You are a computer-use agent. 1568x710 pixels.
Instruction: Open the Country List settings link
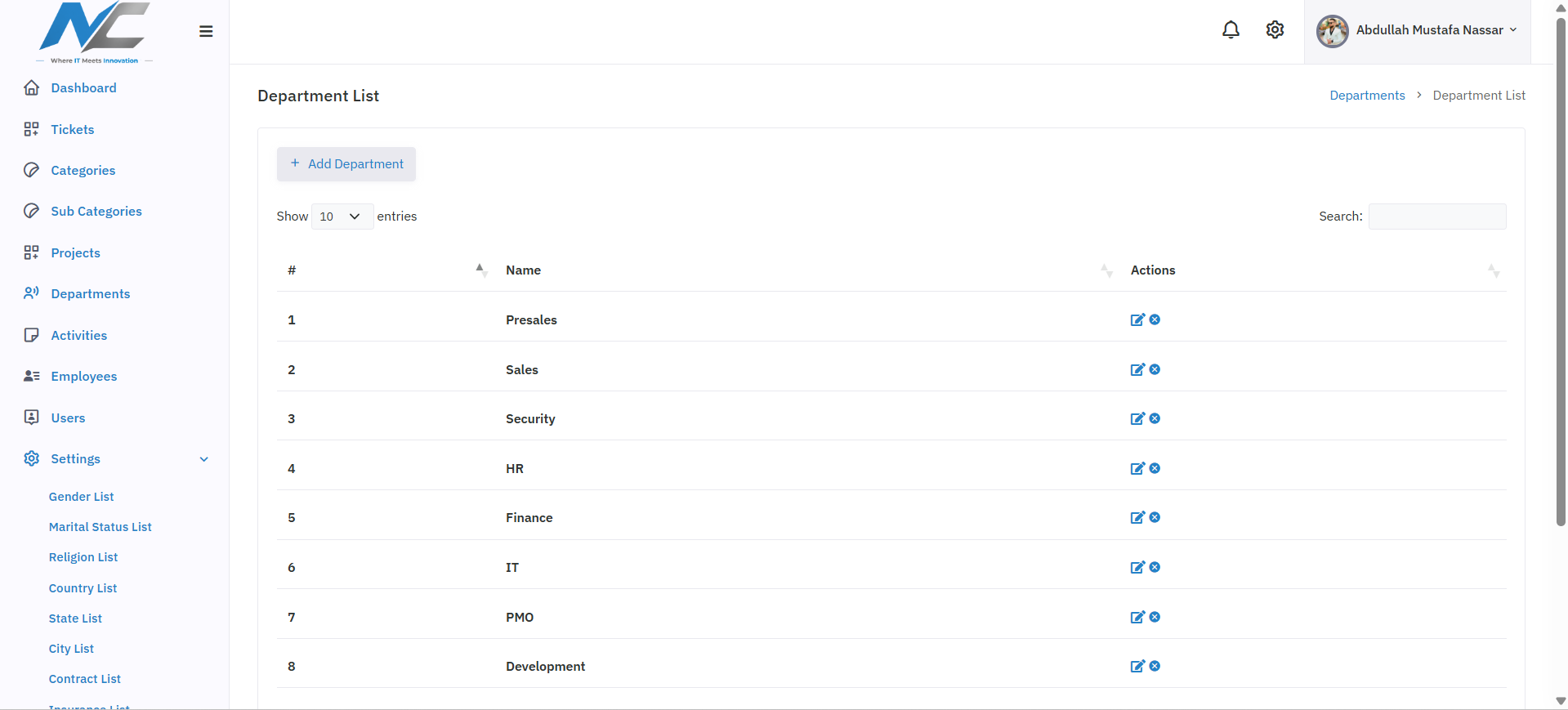[x=83, y=588]
